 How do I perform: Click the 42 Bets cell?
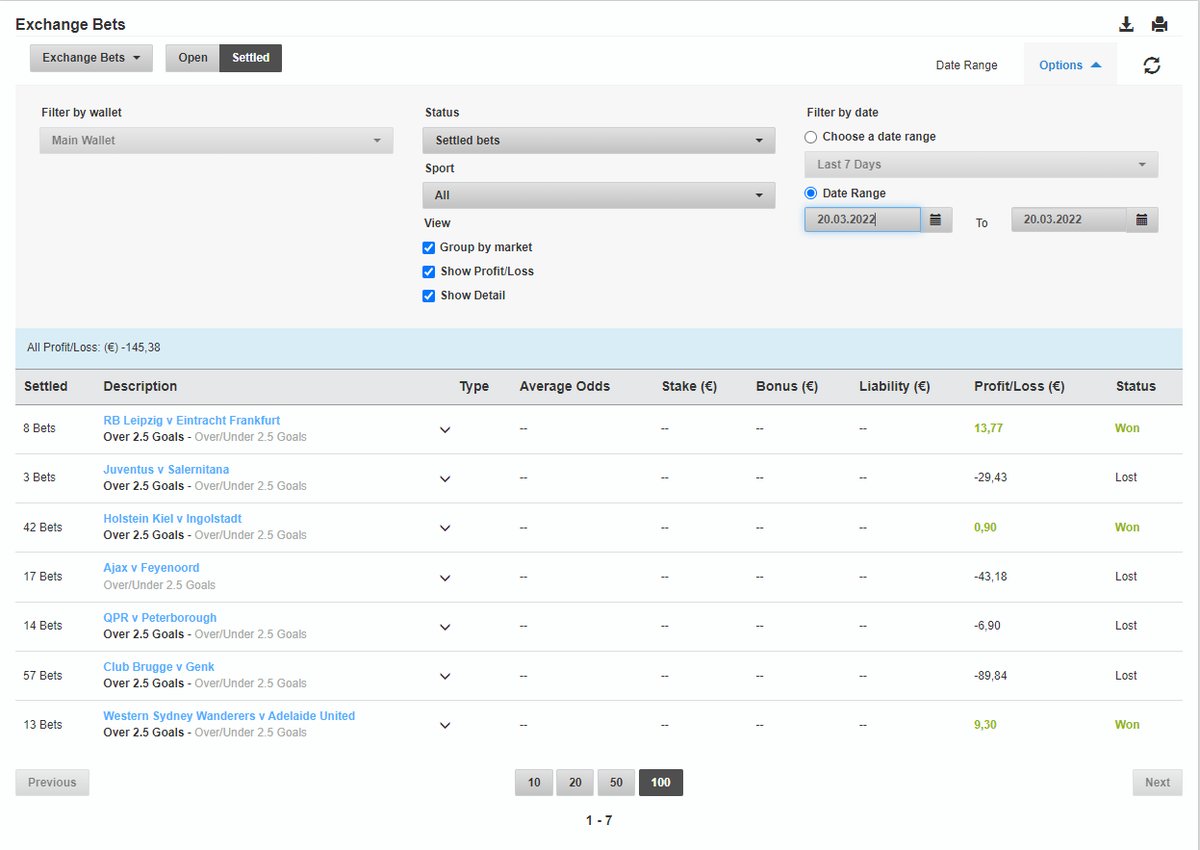coord(43,527)
